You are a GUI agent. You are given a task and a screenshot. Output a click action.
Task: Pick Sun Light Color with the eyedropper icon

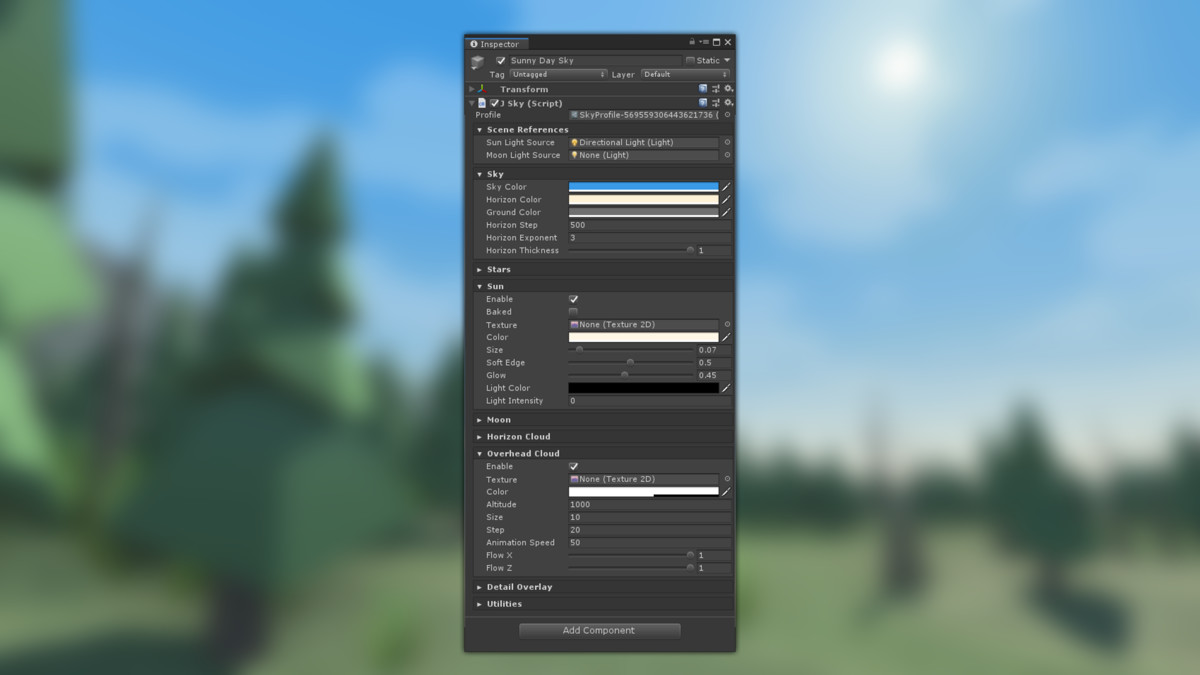tap(727, 388)
